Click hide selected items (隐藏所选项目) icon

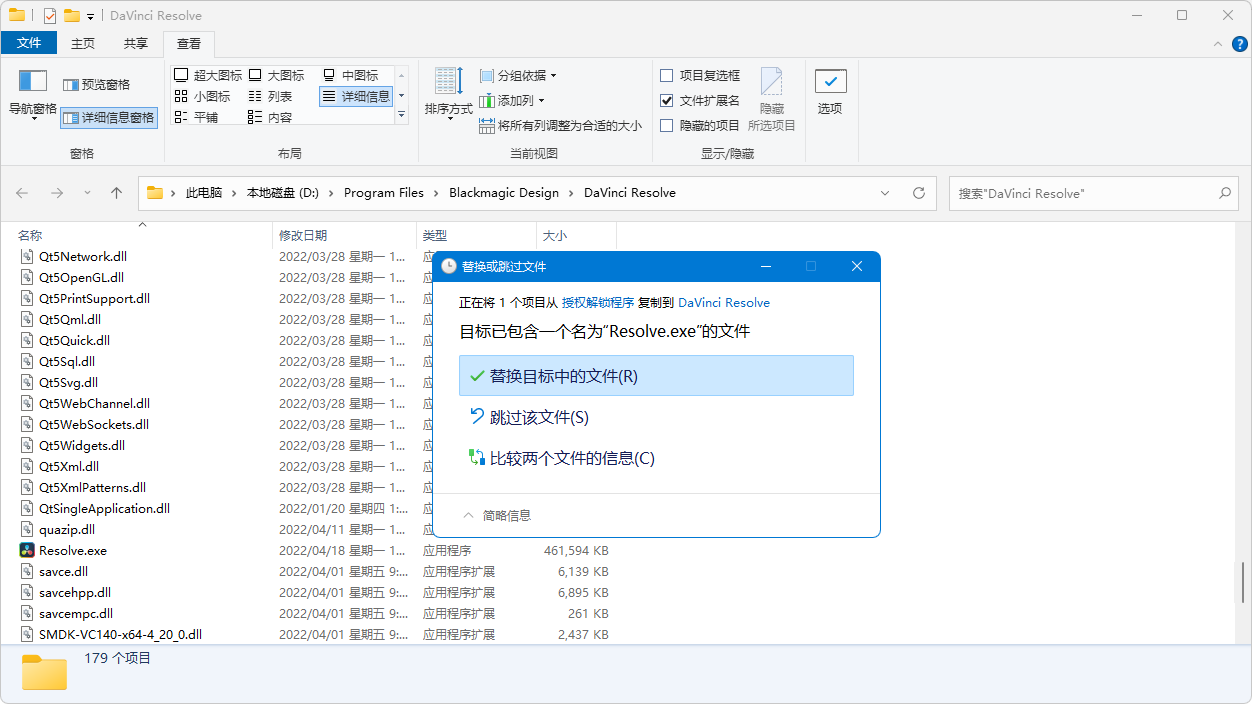tap(771, 98)
